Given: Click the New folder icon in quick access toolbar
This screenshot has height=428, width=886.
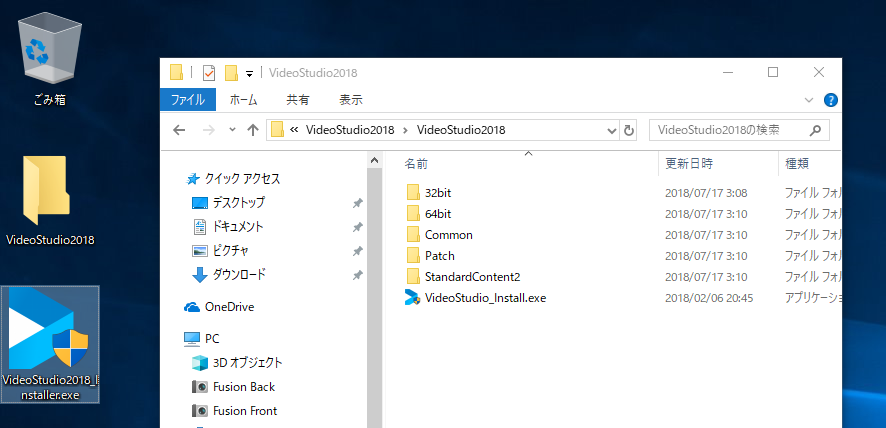Looking at the screenshot, I should click(x=231, y=73).
